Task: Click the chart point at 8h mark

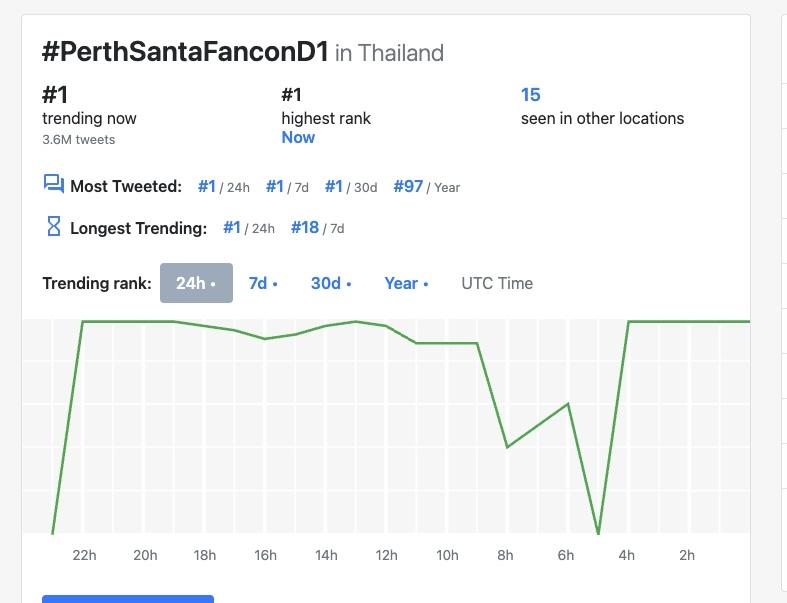Action: tap(508, 447)
